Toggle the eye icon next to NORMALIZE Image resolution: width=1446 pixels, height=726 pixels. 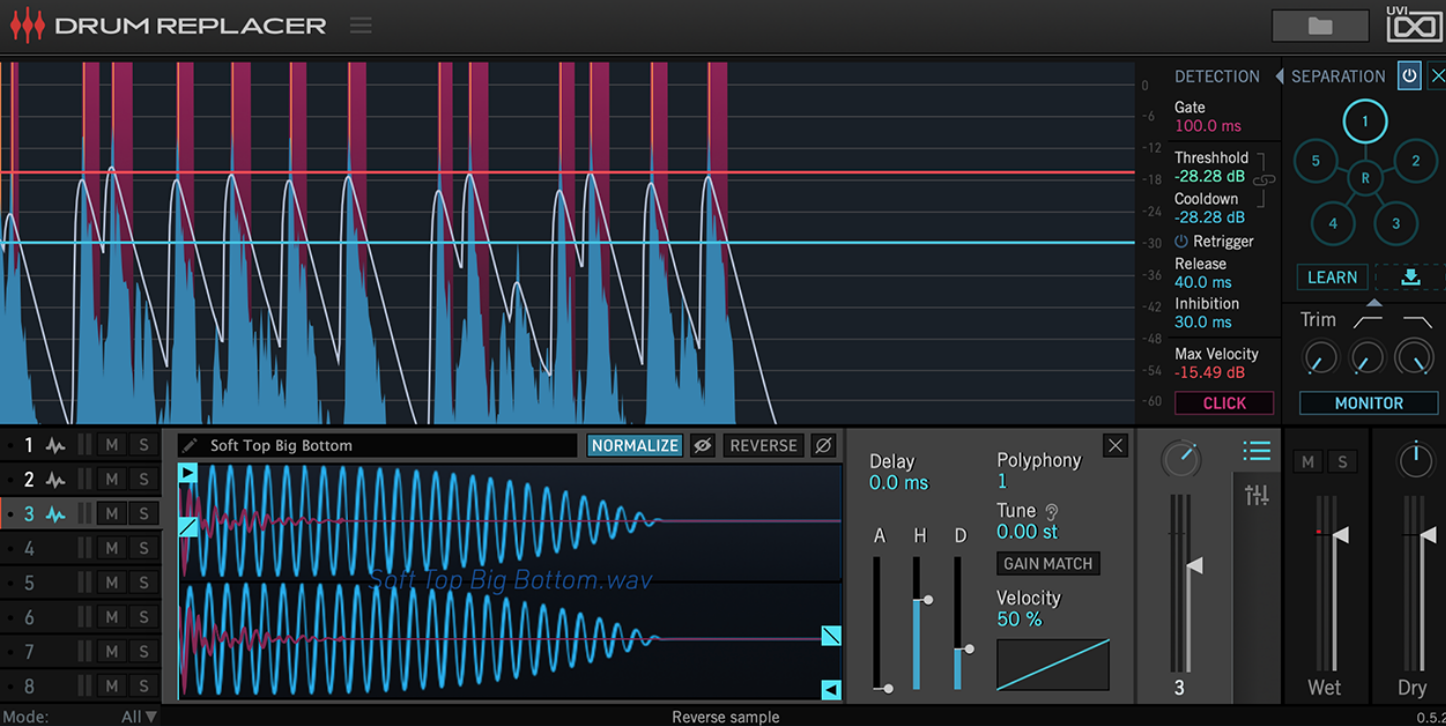point(703,446)
